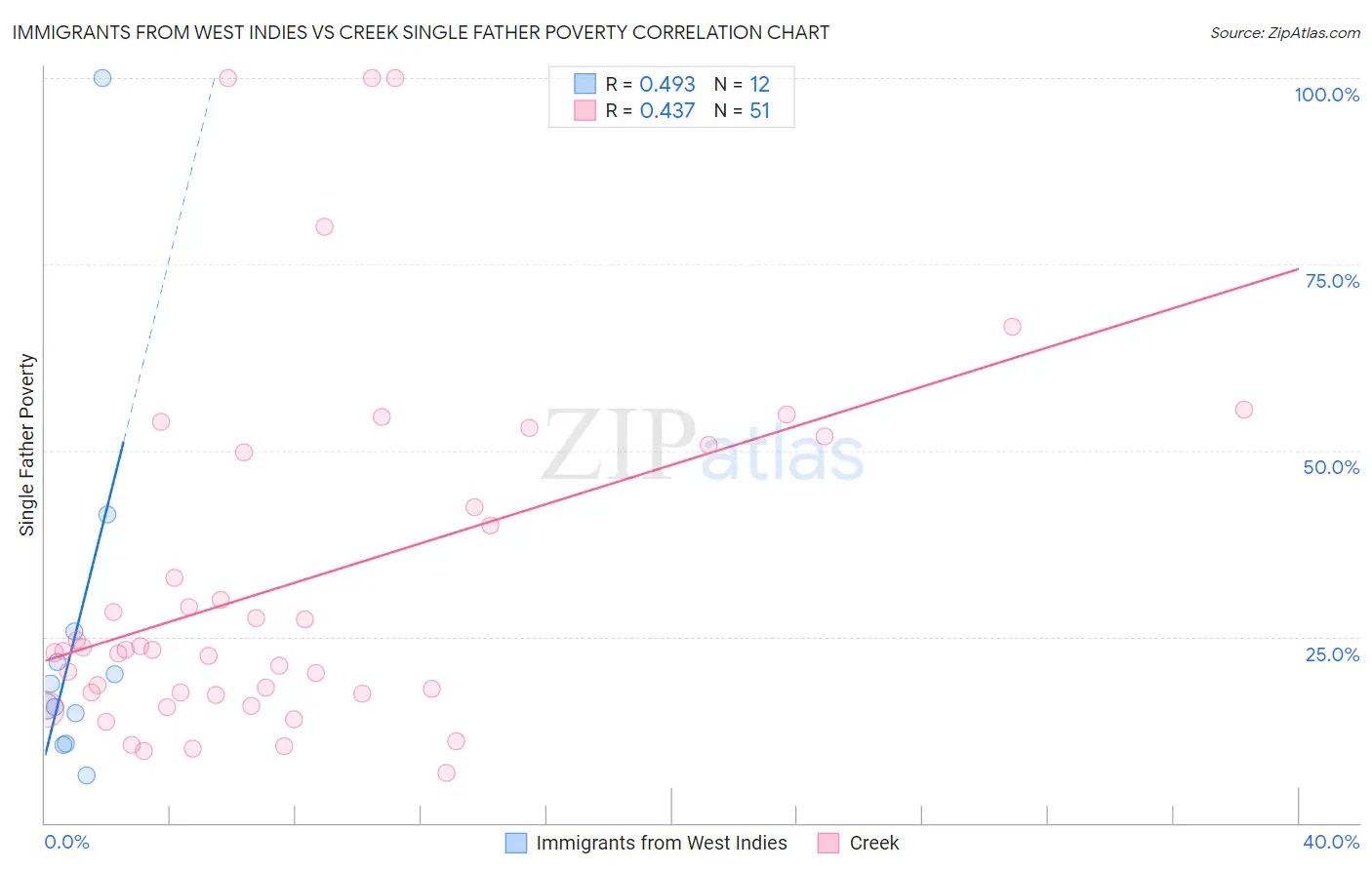1372x870 pixels.
Task: Toggle the Creek series legend entry
Action: [859, 843]
